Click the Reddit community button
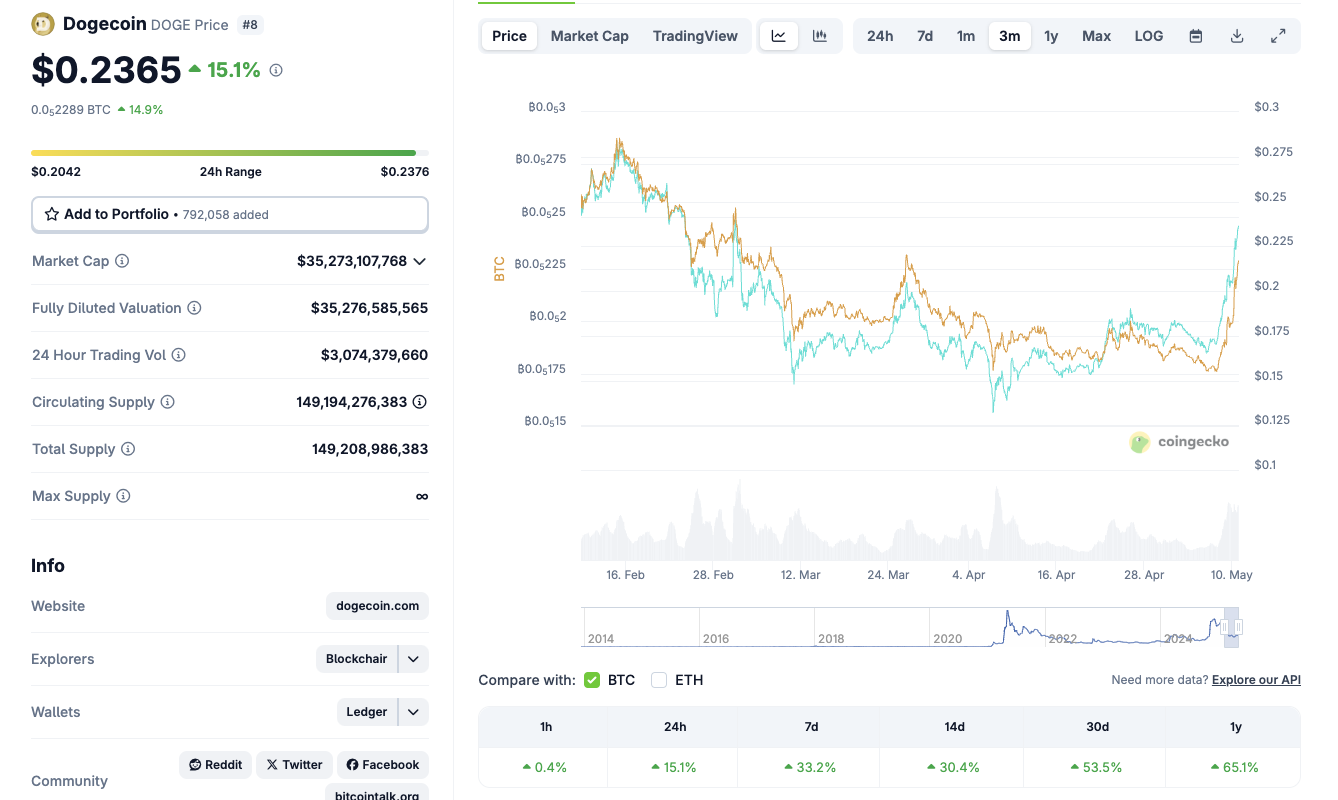The height and width of the screenshot is (800, 1338). (216, 765)
